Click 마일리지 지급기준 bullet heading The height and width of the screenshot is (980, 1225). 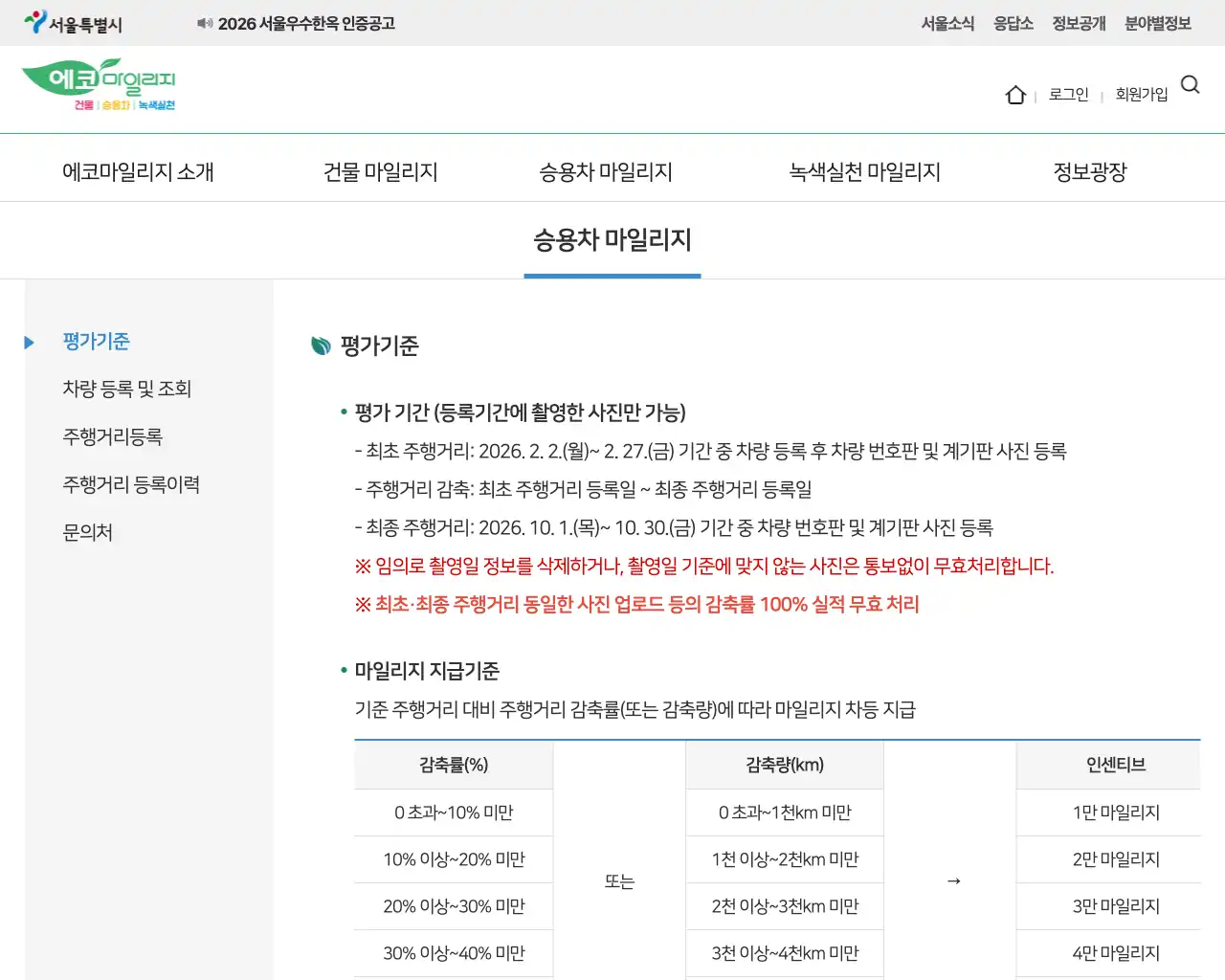(x=427, y=671)
